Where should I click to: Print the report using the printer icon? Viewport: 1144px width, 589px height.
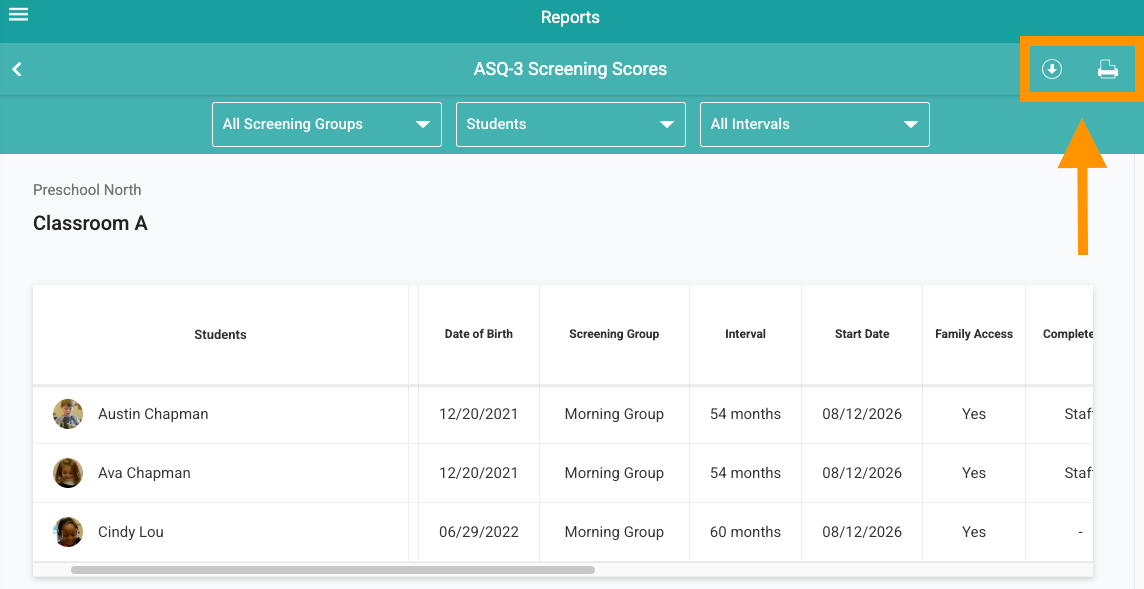tap(1108, 69)
